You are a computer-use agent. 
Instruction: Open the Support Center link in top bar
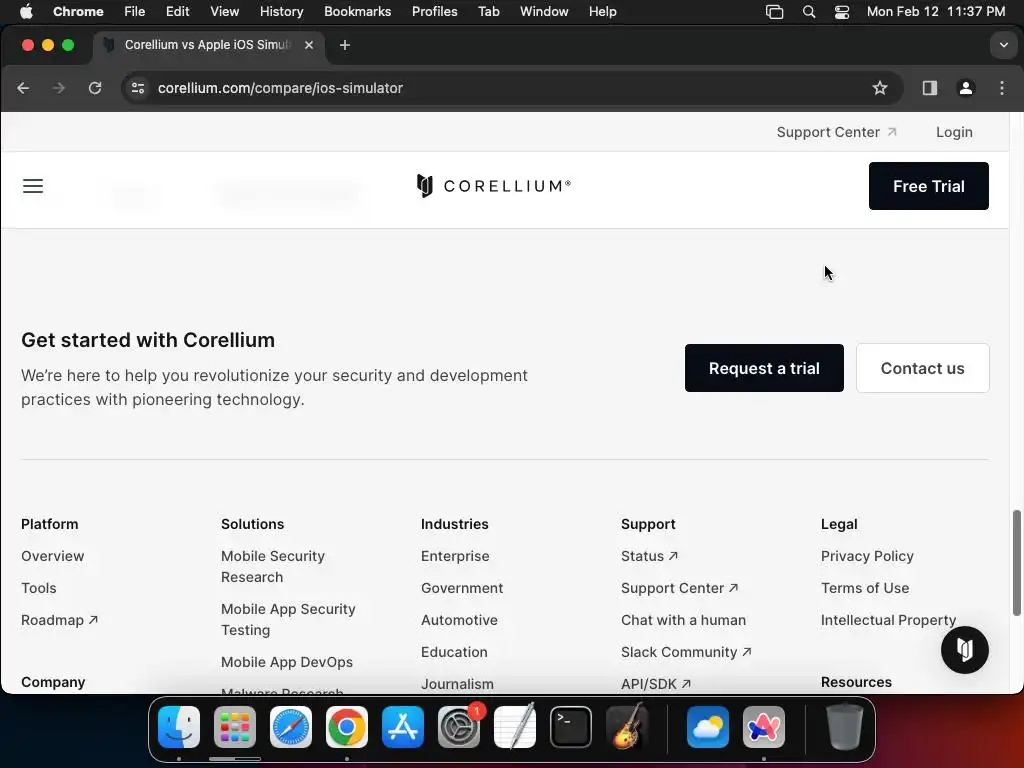(x=836, y=132)
